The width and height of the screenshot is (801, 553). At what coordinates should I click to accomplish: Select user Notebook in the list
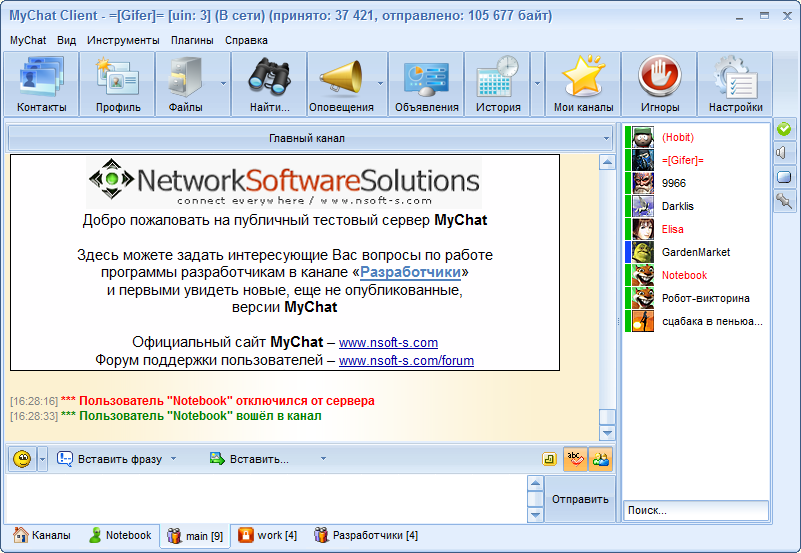[695, 275]
